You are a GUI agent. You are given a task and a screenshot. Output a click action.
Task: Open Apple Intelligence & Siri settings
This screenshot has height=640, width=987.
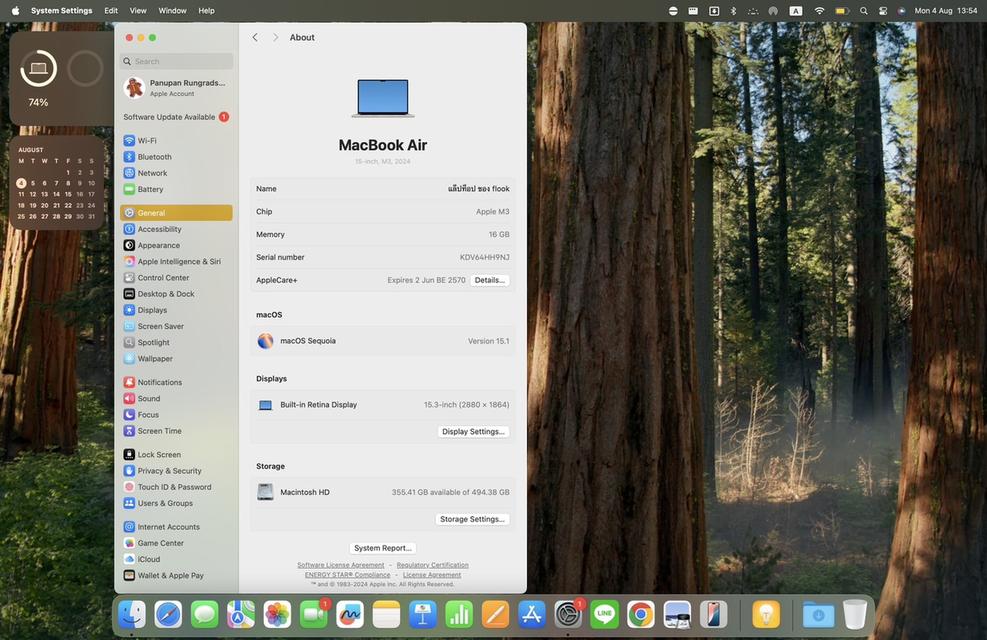[x=176, y=261]
